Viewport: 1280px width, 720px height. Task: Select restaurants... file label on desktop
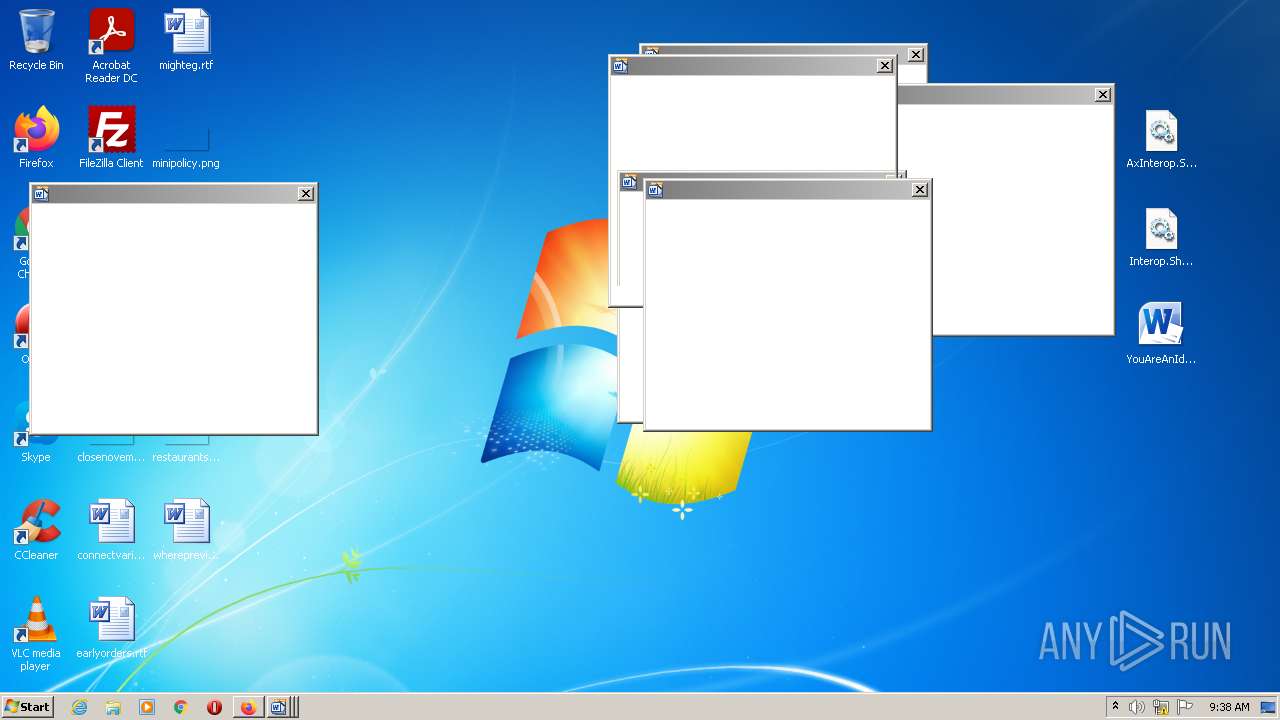(186, 457)
